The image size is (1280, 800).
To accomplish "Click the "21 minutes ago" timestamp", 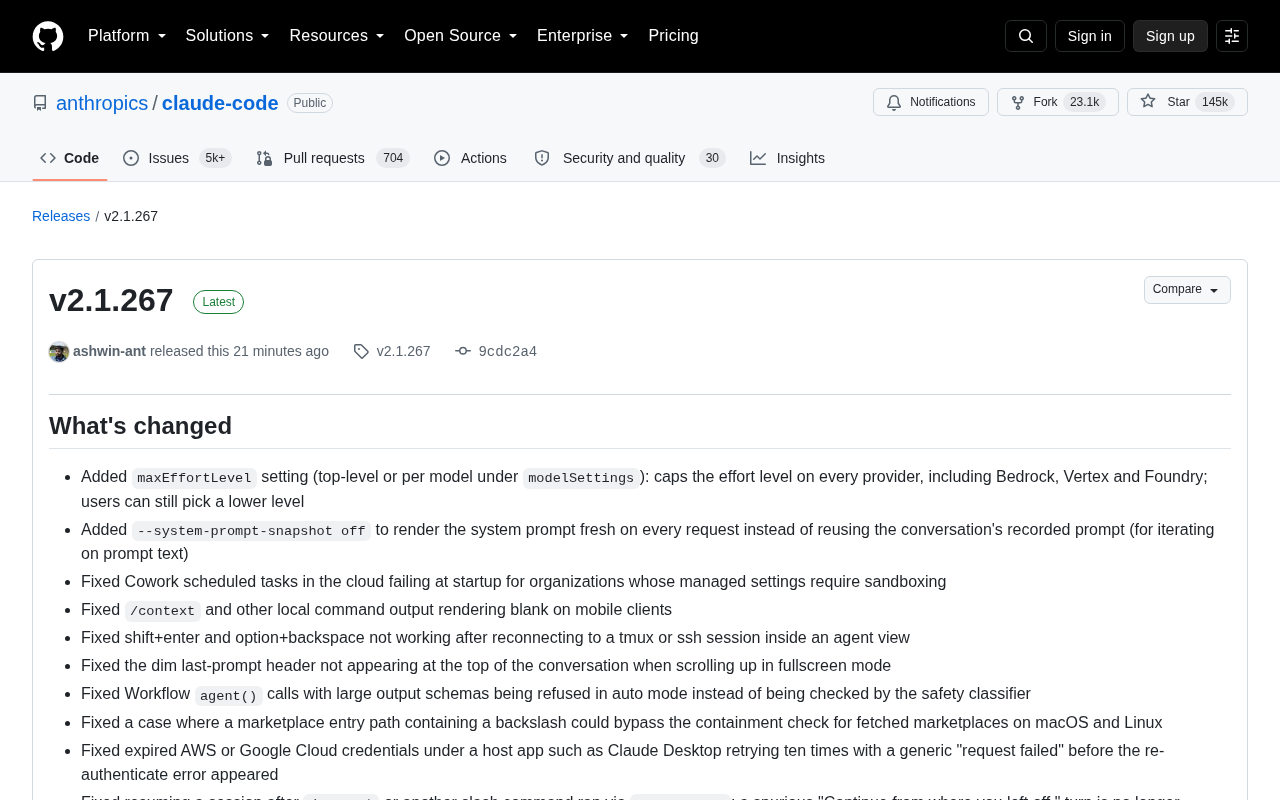I will pos(281,351).
